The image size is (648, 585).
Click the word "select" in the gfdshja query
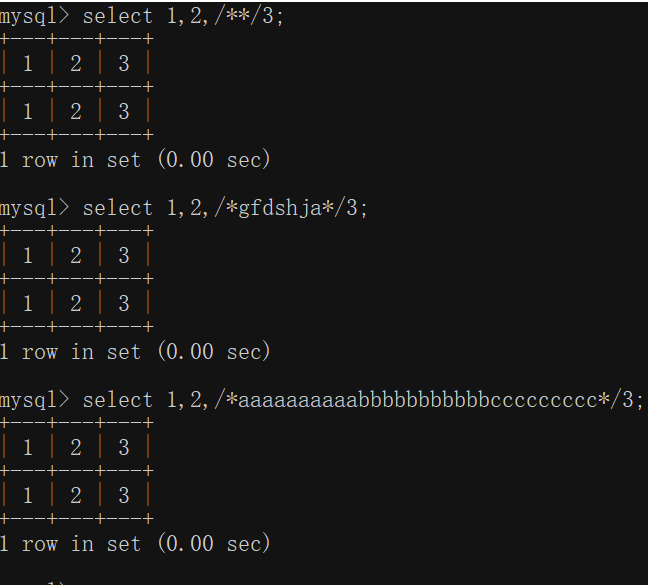tap(118, 208)
